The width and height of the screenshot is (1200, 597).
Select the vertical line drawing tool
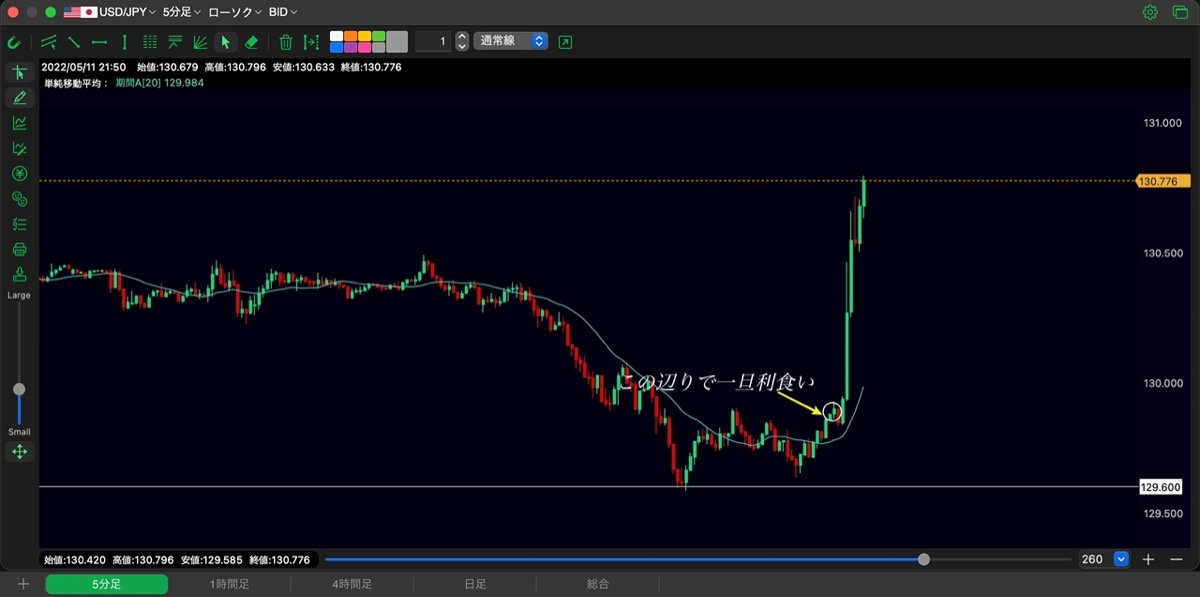[124, 42]
